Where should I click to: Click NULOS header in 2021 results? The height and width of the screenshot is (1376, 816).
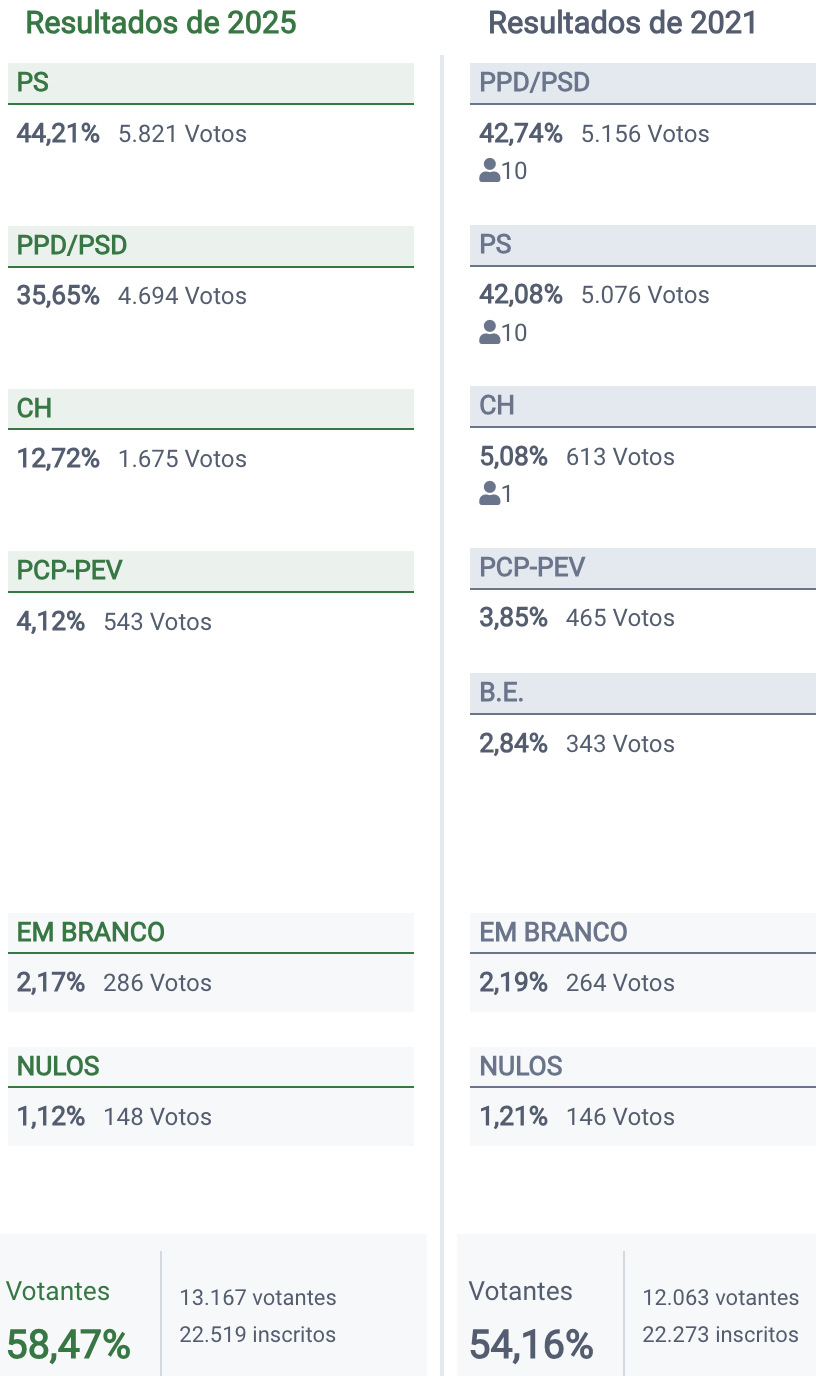642,1066
